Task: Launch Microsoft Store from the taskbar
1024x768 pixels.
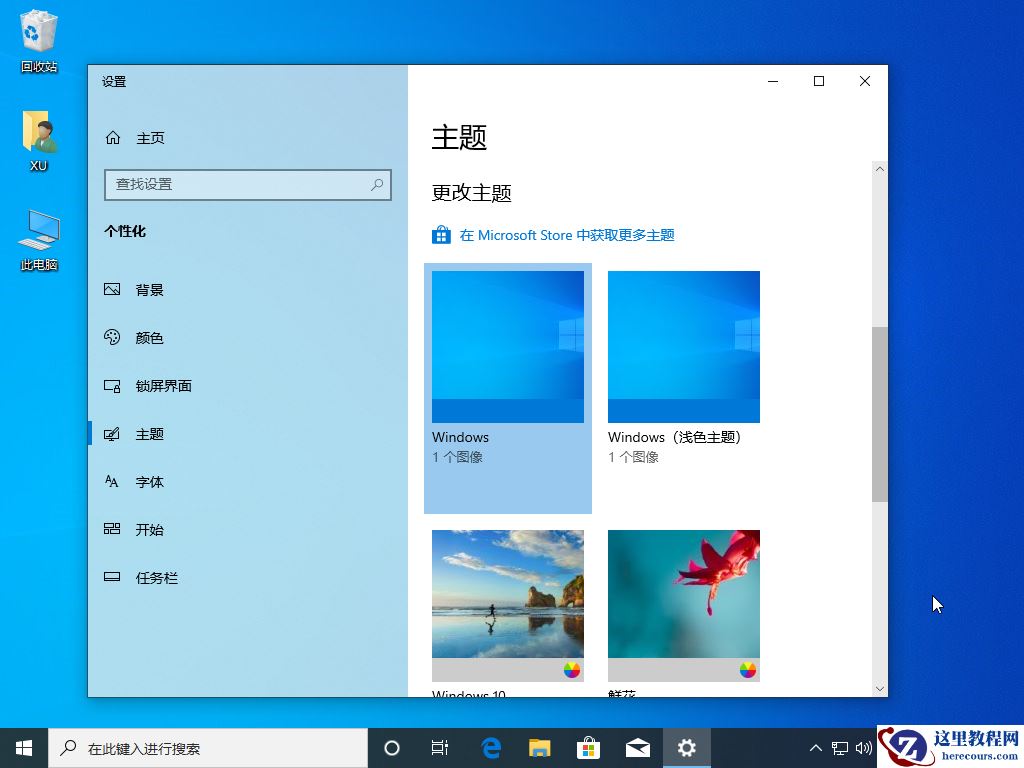Action: [588, 747]
